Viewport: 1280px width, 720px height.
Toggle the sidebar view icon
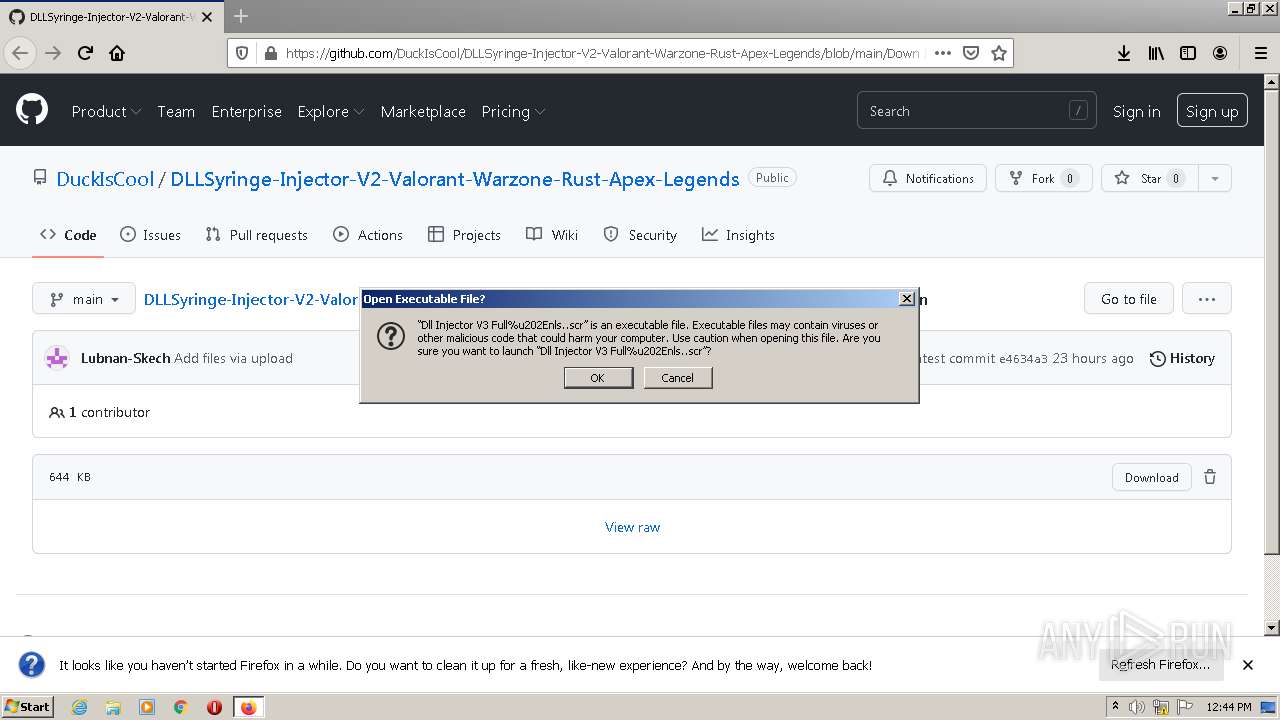1188,53
